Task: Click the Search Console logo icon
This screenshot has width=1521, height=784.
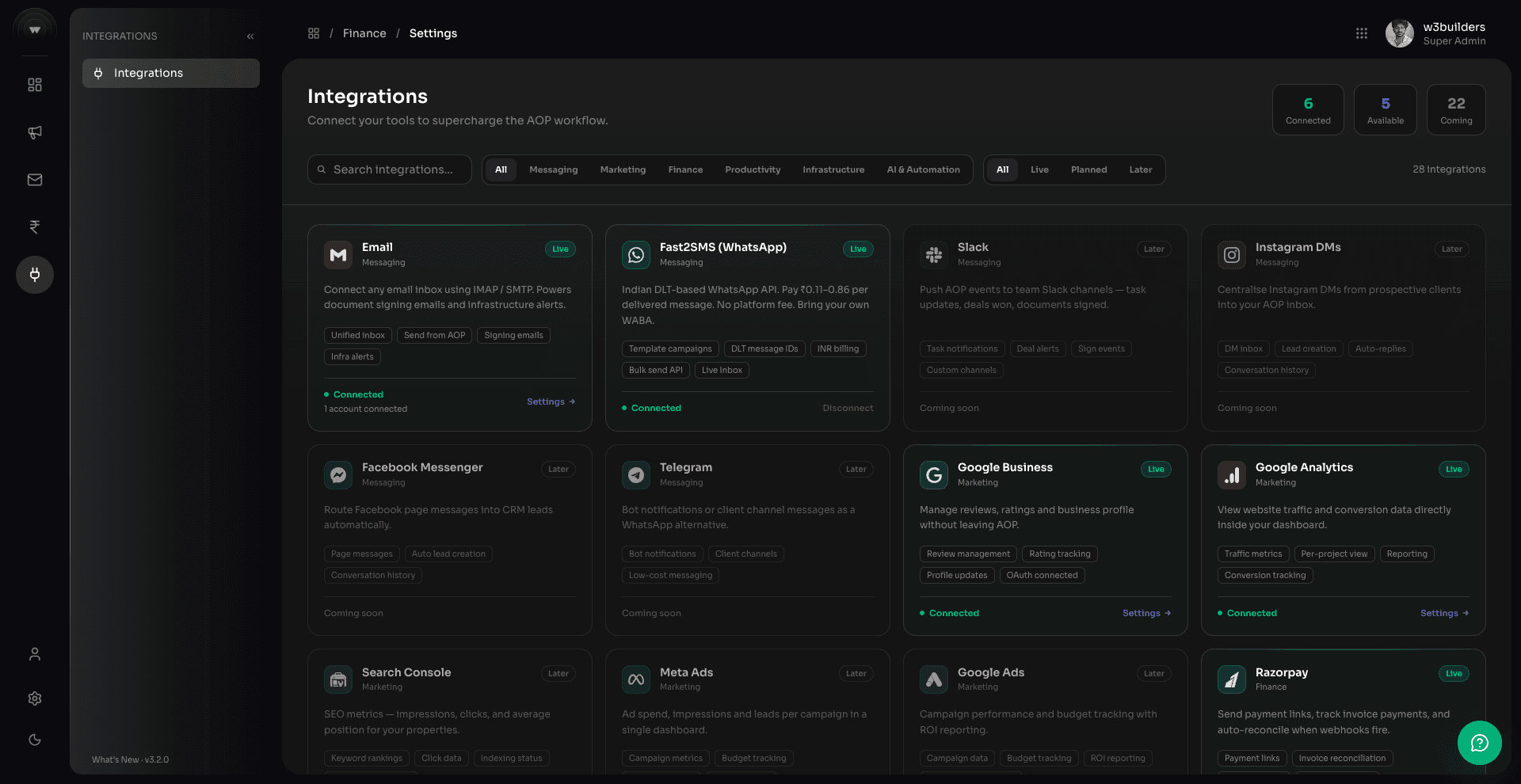Action: [x=338, y=679]
